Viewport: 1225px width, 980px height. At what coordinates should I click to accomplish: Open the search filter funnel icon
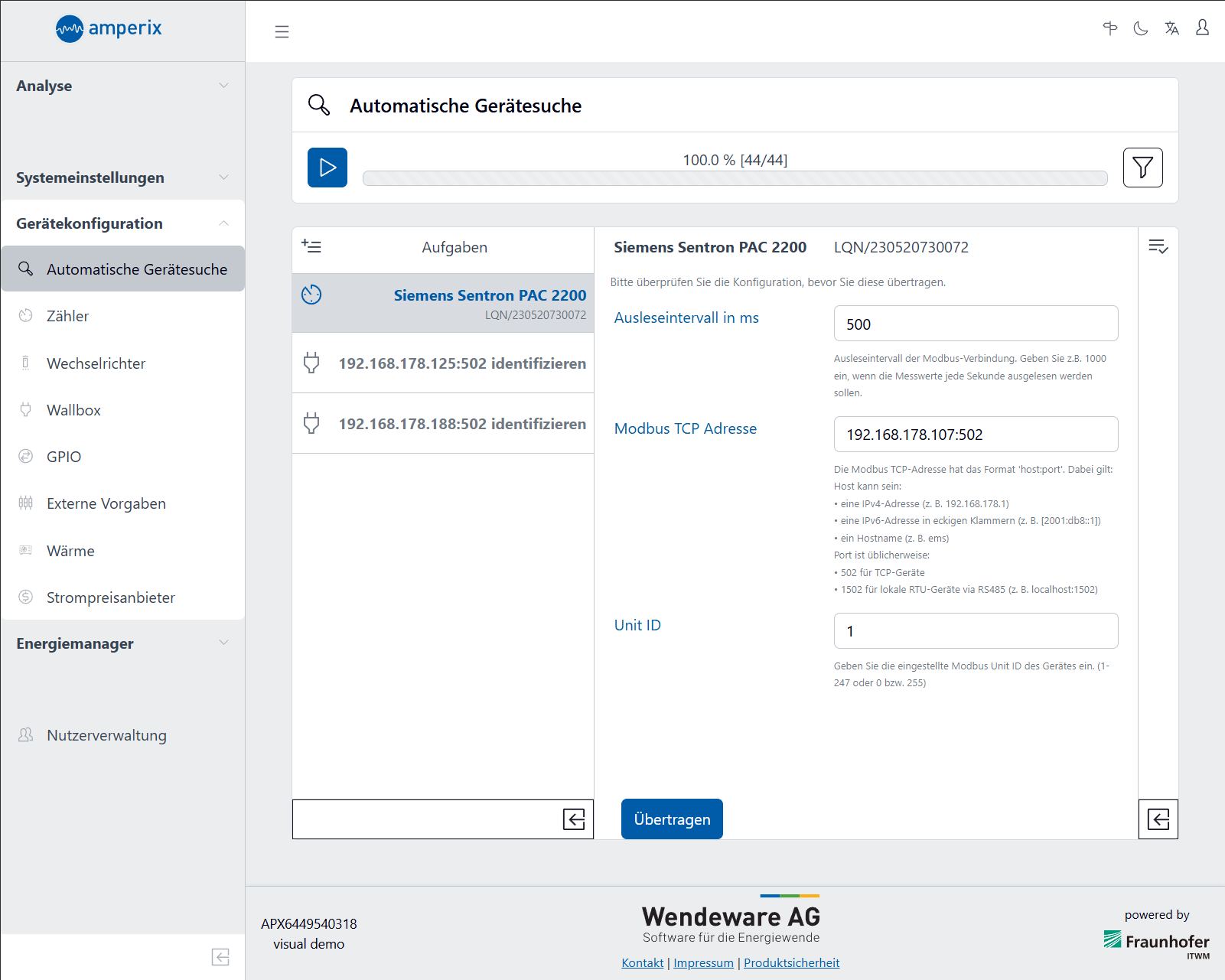point(1142,168)
